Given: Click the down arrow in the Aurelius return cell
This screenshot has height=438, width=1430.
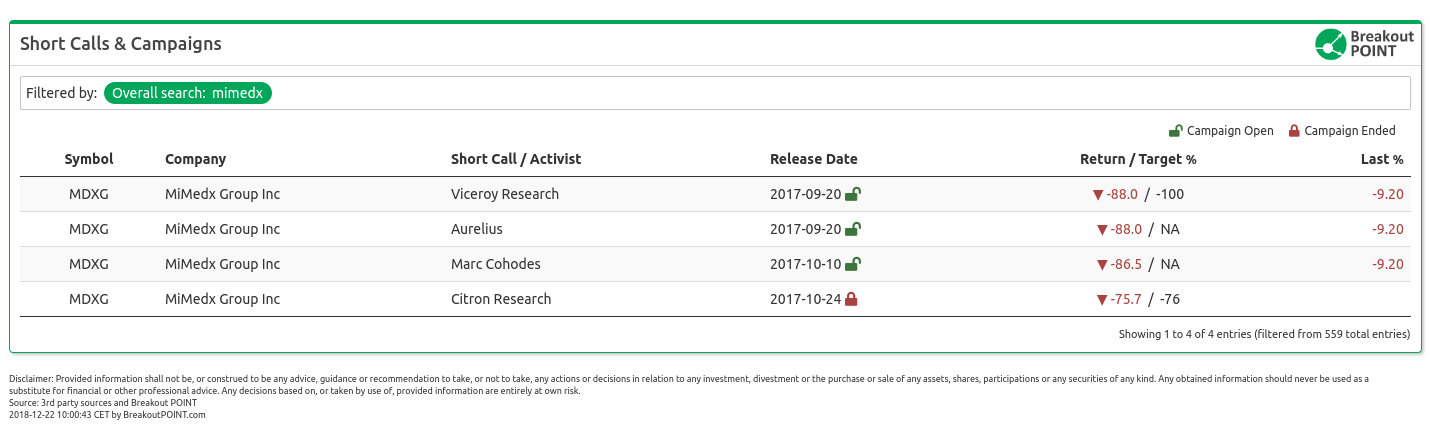Looking at the screenshot, I should click(x=1102, y=230).
